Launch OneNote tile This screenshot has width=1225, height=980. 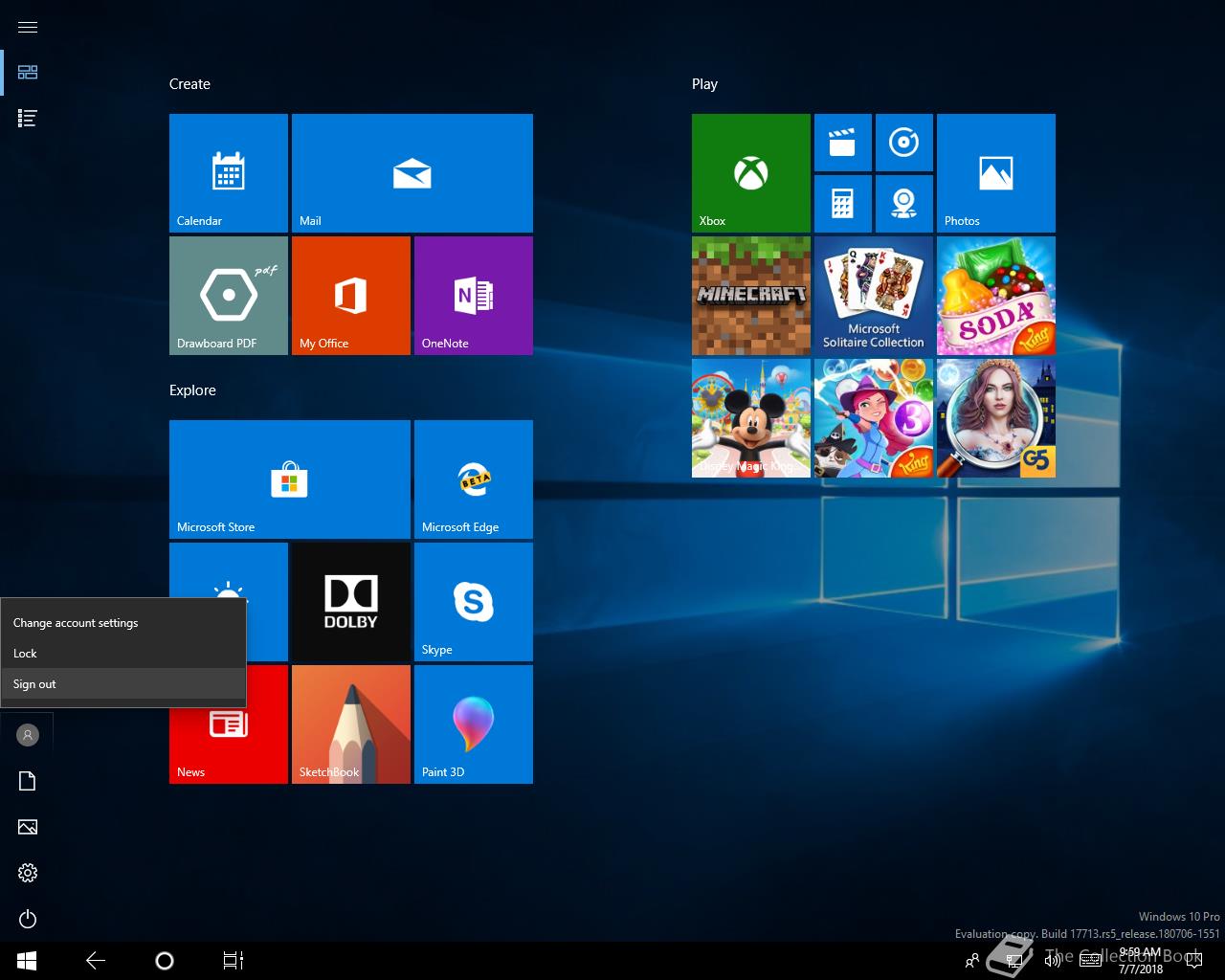[474, 296]
